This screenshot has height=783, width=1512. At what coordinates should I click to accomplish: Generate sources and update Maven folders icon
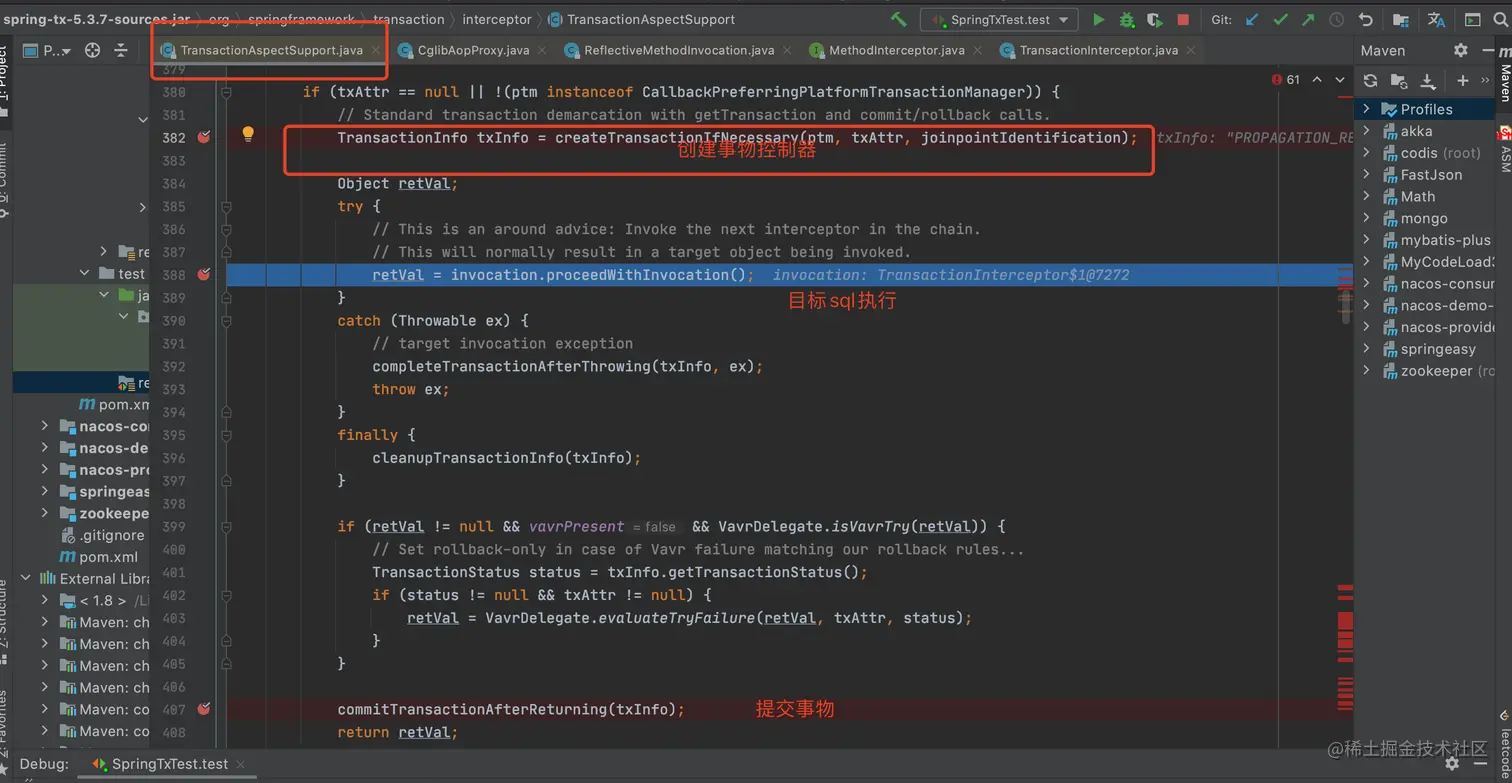tap(1399, 80)
